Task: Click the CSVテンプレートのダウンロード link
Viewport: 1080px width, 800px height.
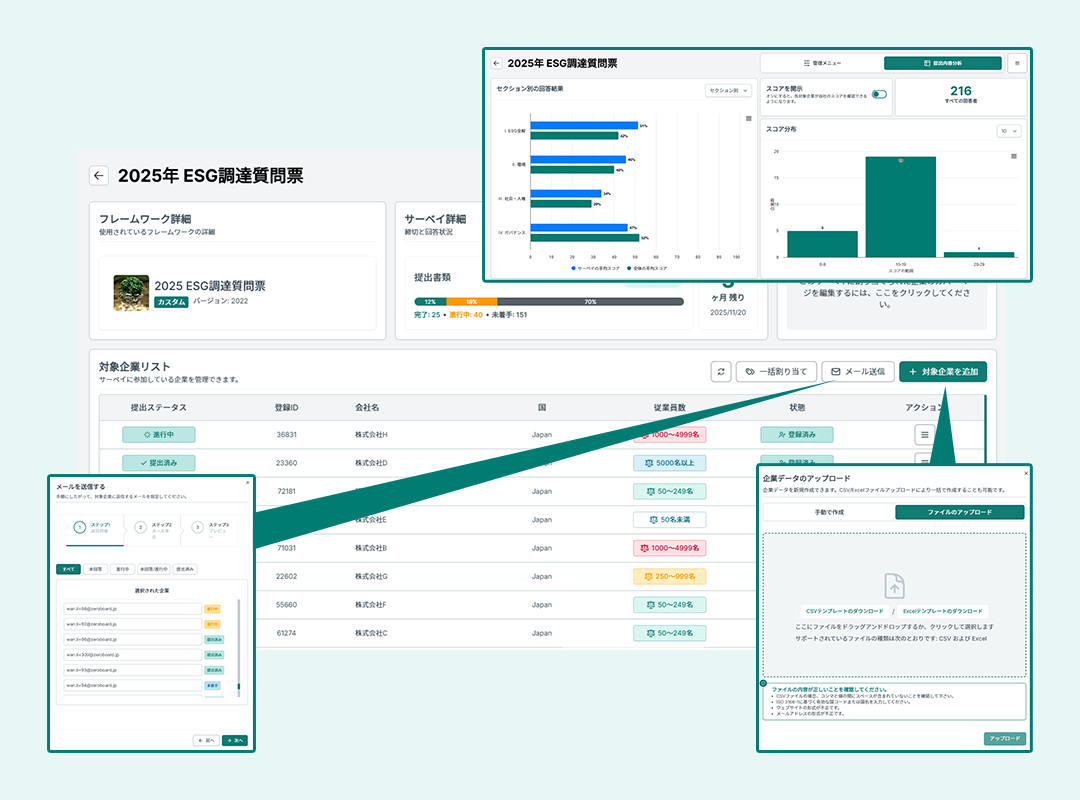Action: [844, 611]
